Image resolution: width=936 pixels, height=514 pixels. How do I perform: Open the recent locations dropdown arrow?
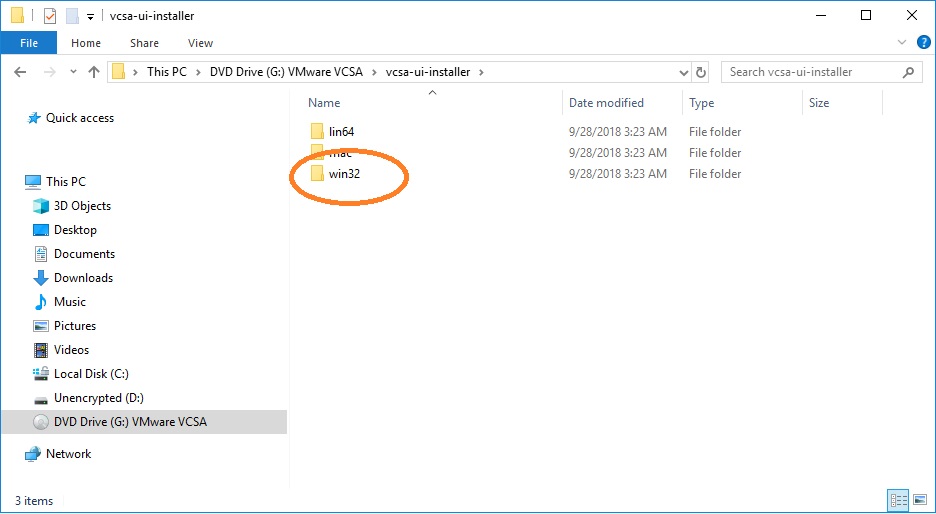click(73, 72)
